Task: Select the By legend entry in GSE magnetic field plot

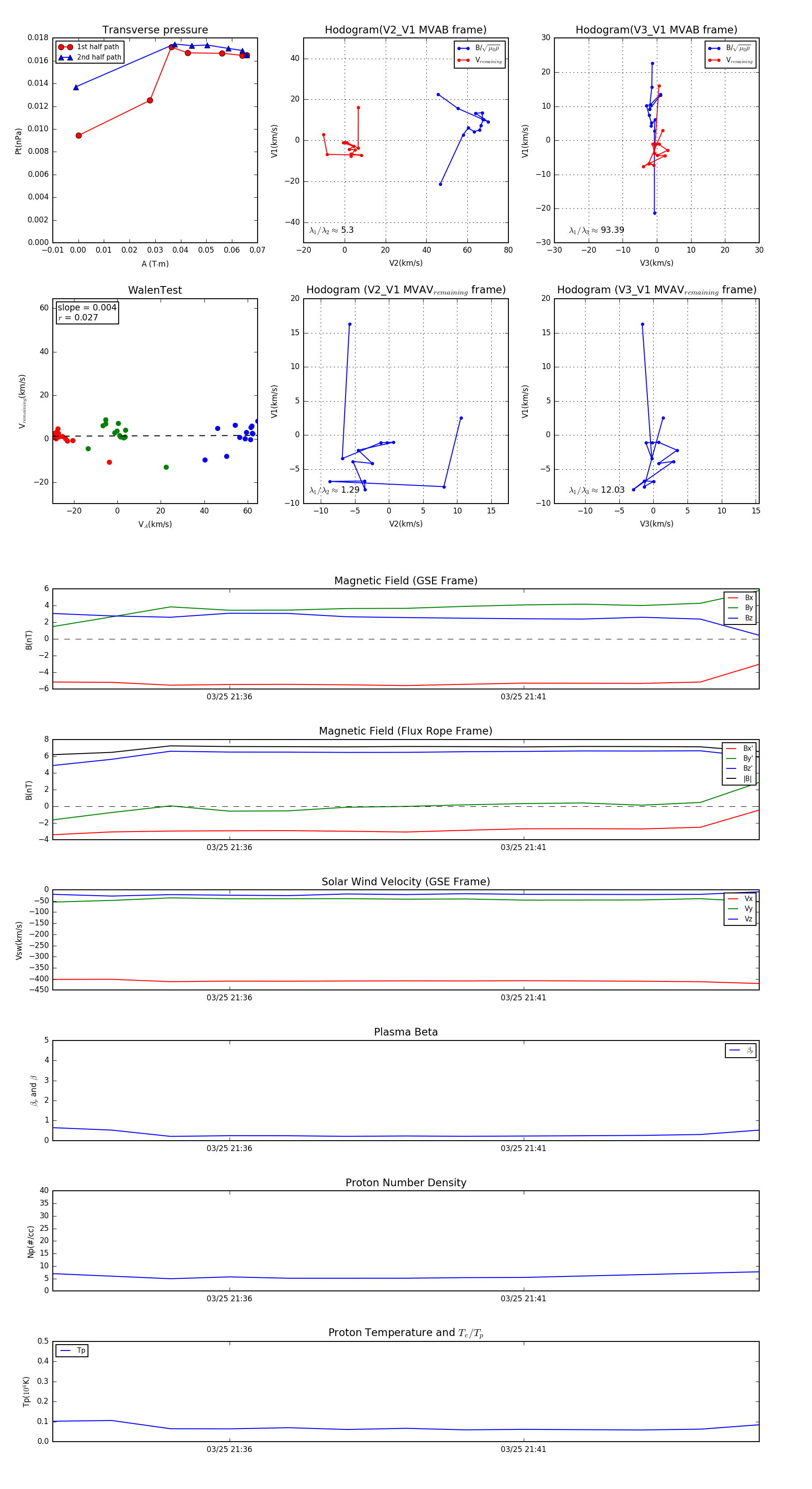Action: click(x=740, y=607)
